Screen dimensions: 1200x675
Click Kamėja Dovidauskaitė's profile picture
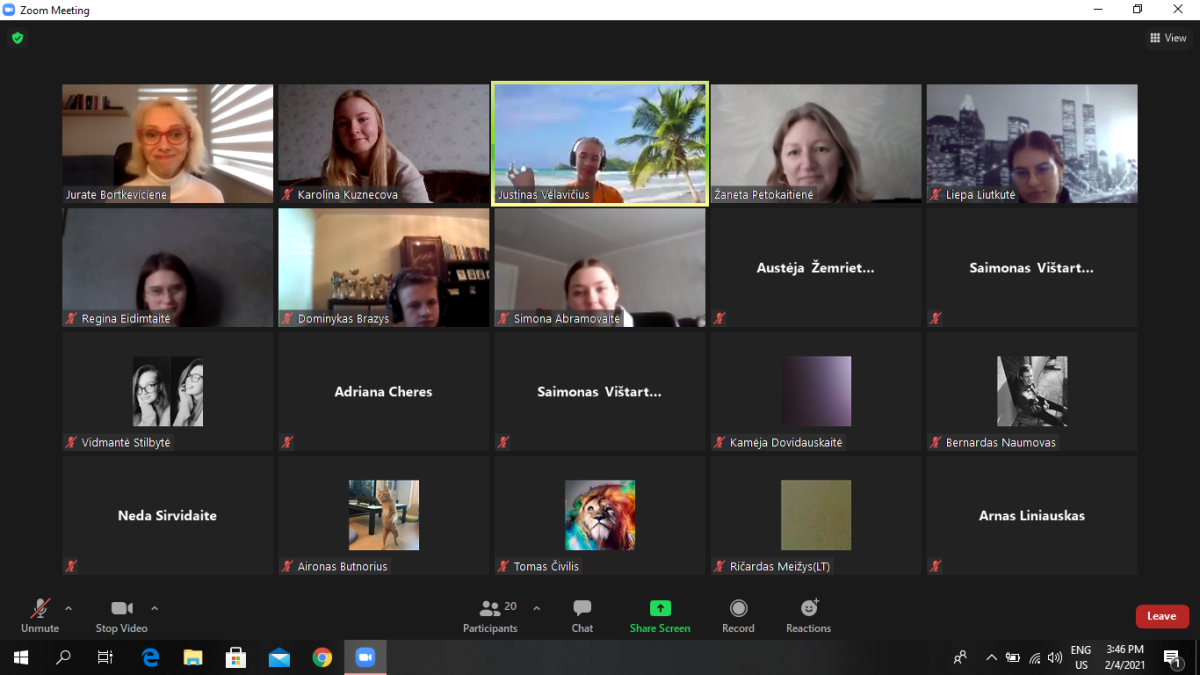[x=816, y=391]
